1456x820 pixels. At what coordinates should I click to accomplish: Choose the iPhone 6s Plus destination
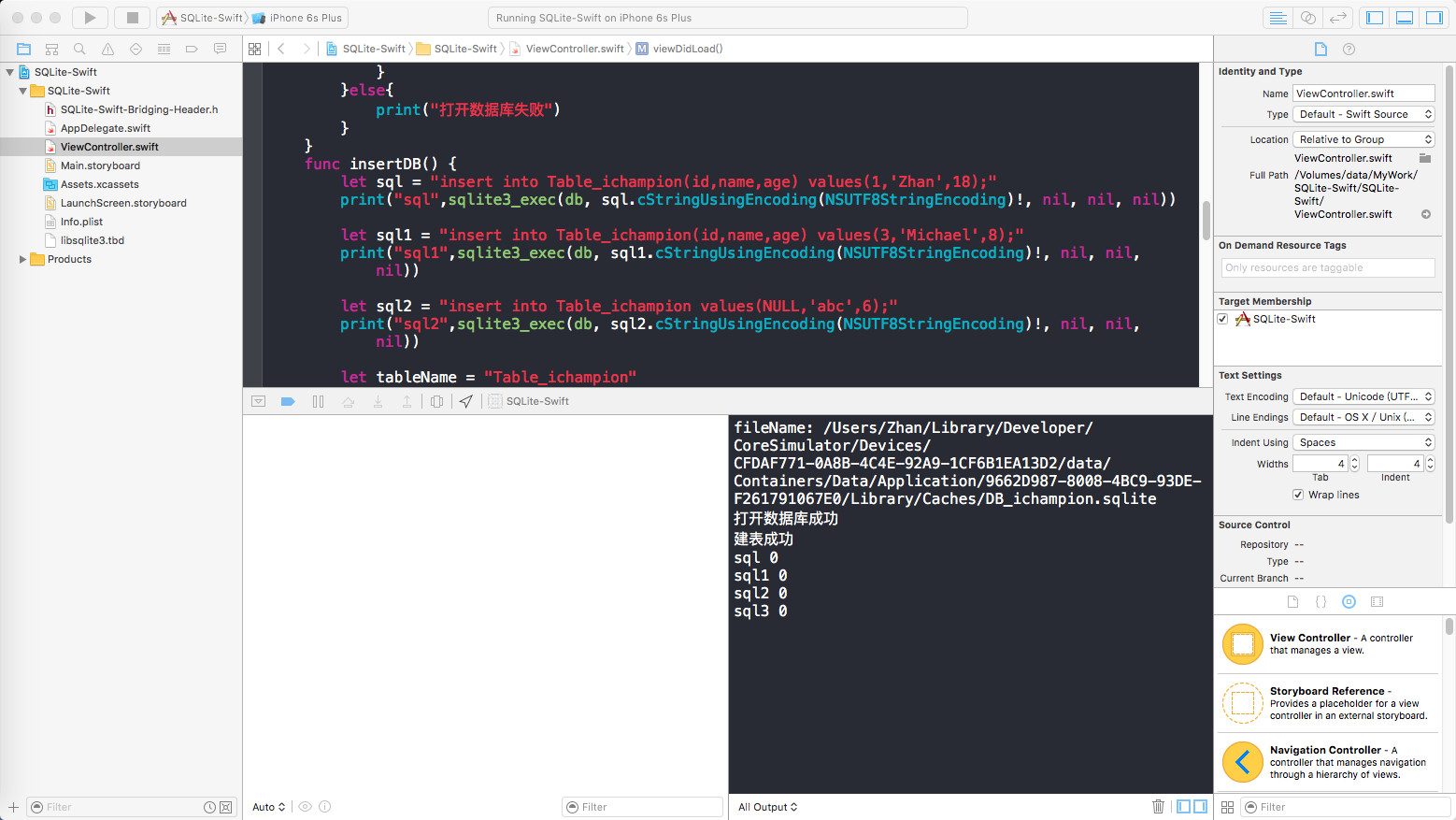297,18
